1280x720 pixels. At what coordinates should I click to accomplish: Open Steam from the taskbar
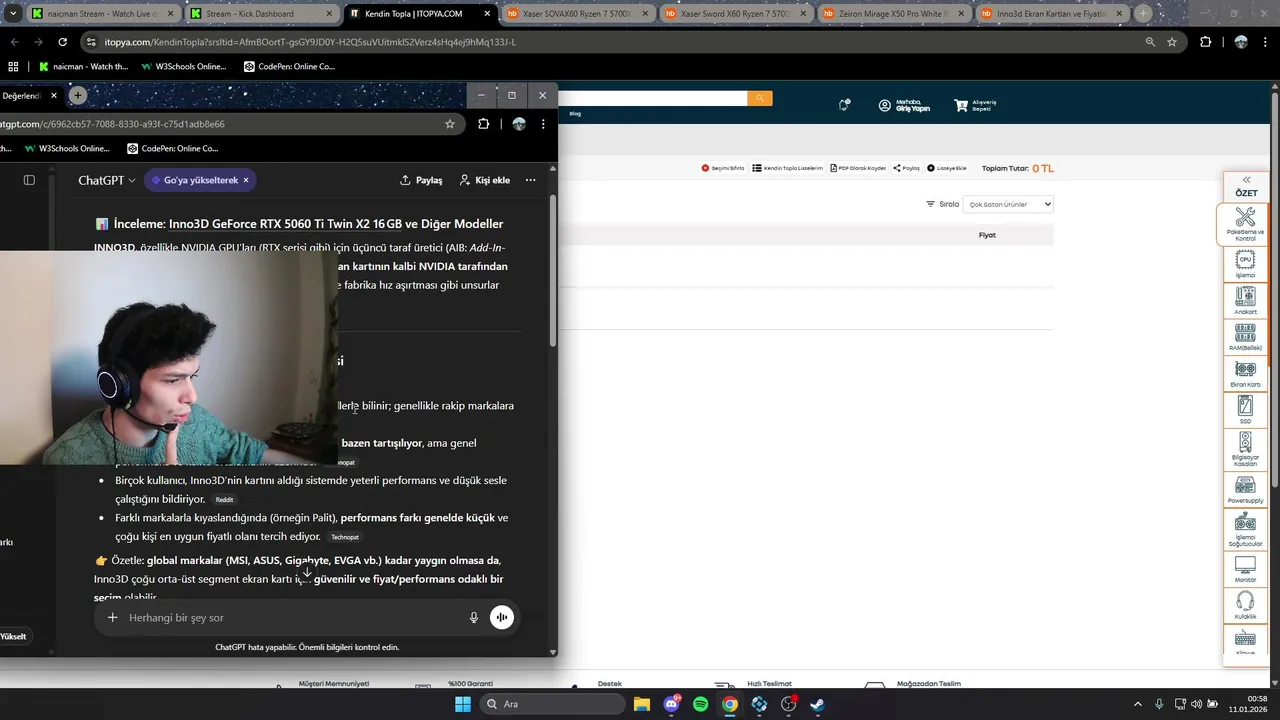coord(817,704)
